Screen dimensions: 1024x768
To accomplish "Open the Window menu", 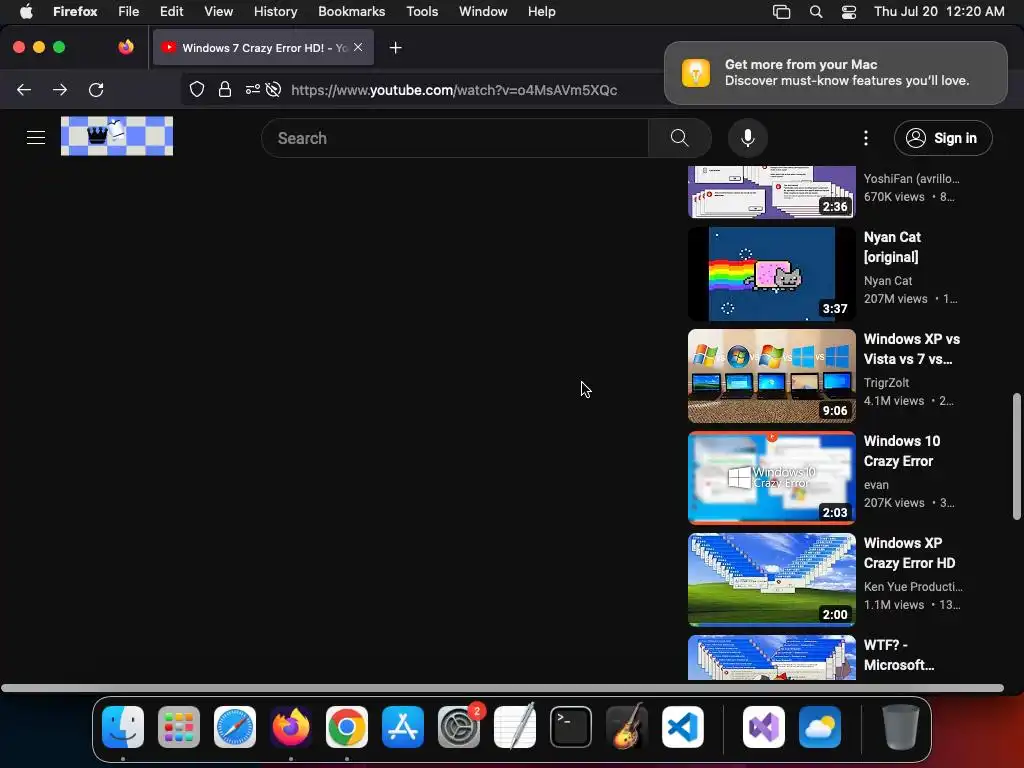I will [x=483, y=11].
